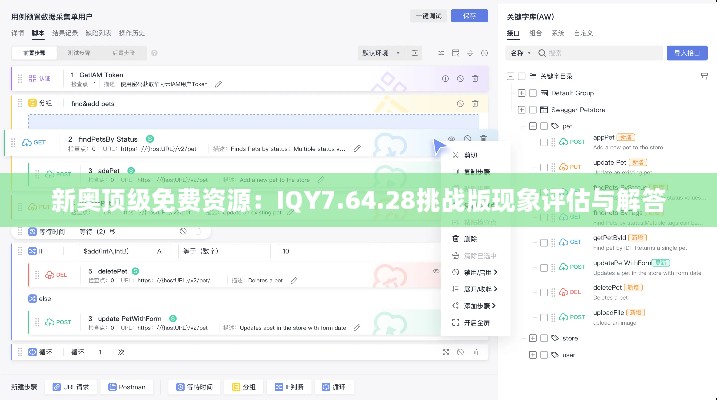Click the else branch icon
This screenshot has width=717, height=400.
32,299
